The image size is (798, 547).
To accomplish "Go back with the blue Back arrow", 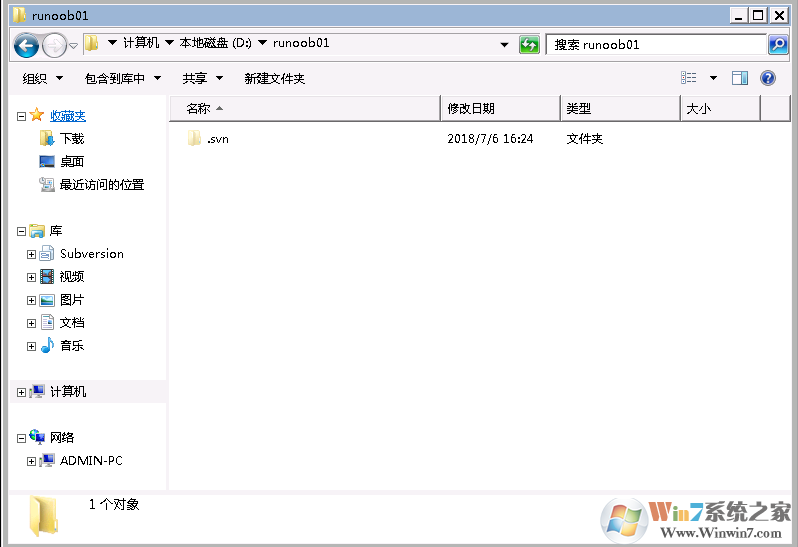I will (x=26, y=45).
